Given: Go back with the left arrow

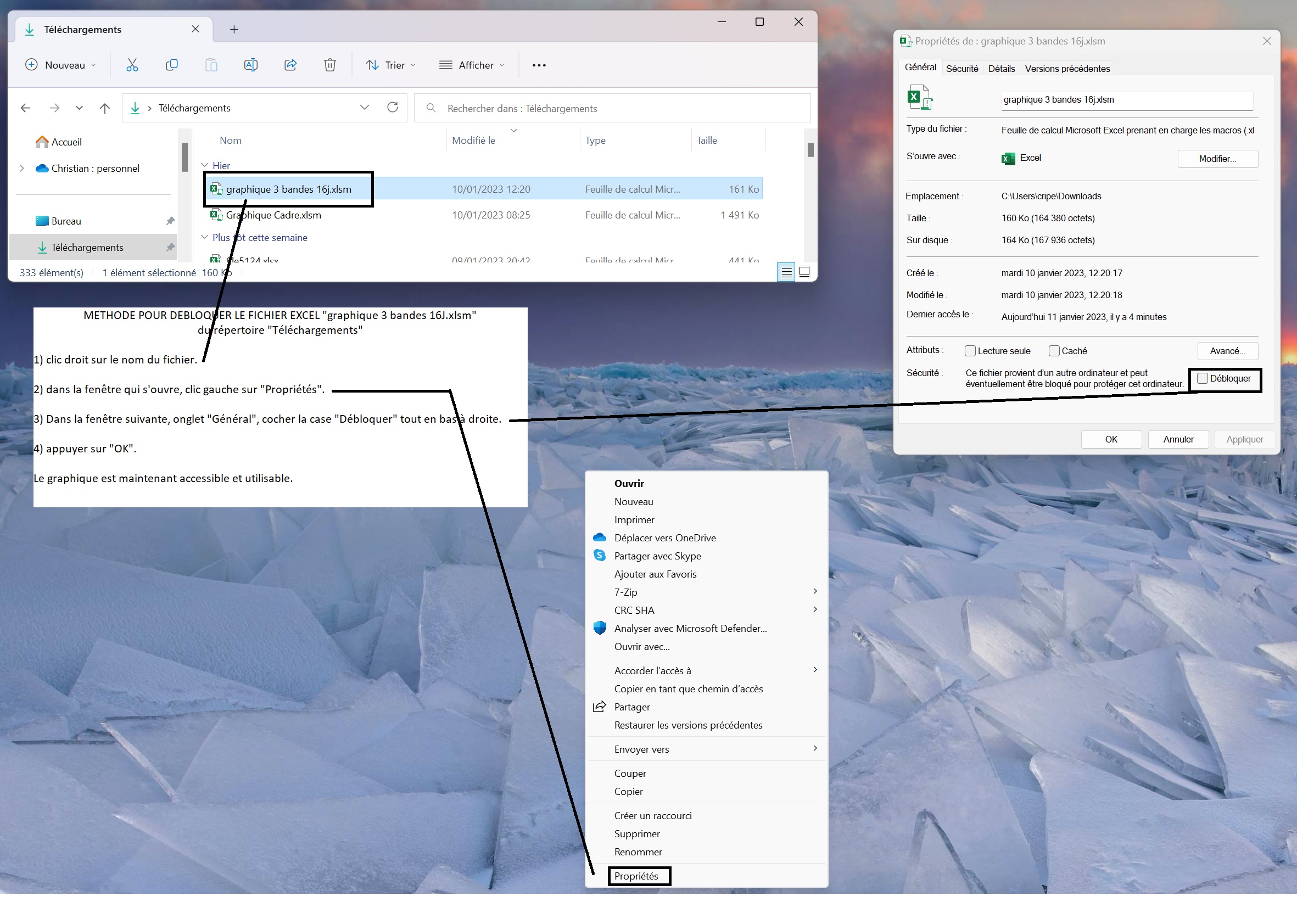Looking at the screenshot, I should click(25, 108).
